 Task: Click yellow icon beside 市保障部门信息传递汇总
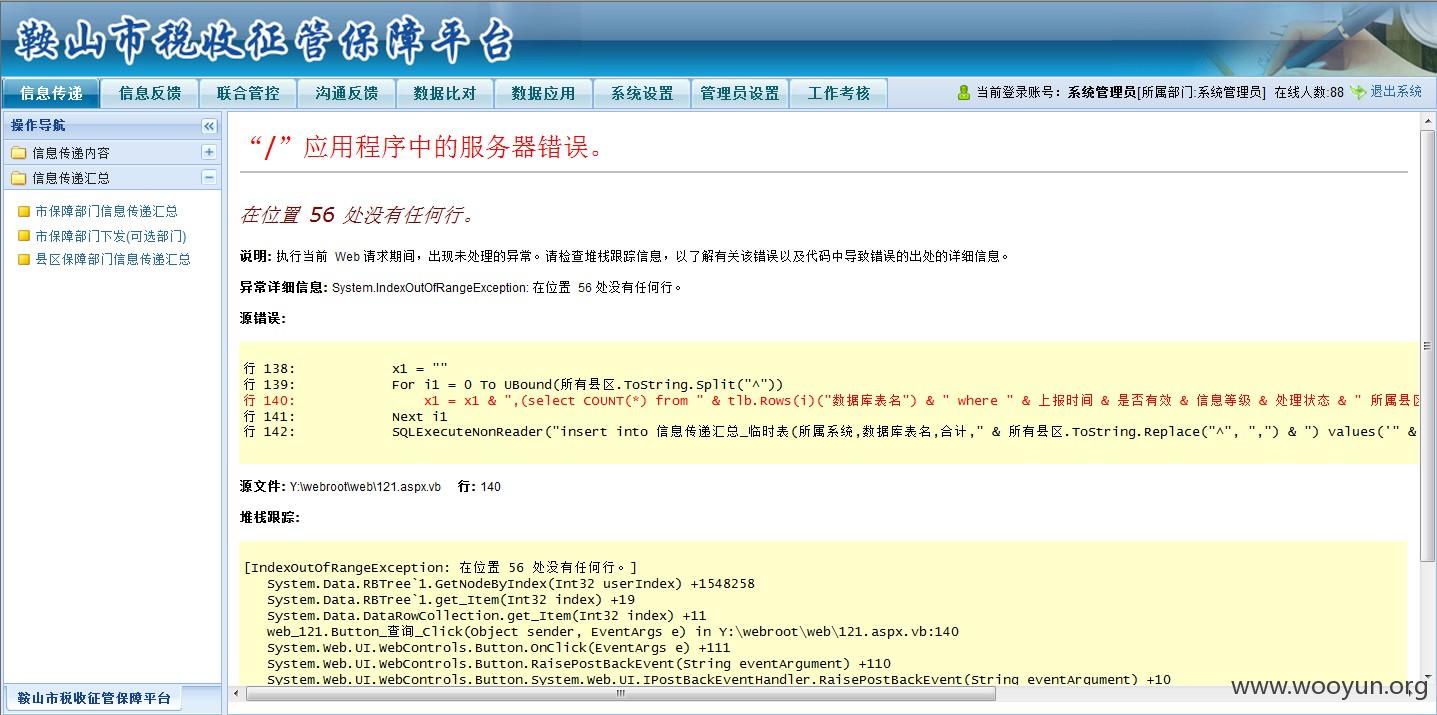pyautogui.click(x=25, y=211)
